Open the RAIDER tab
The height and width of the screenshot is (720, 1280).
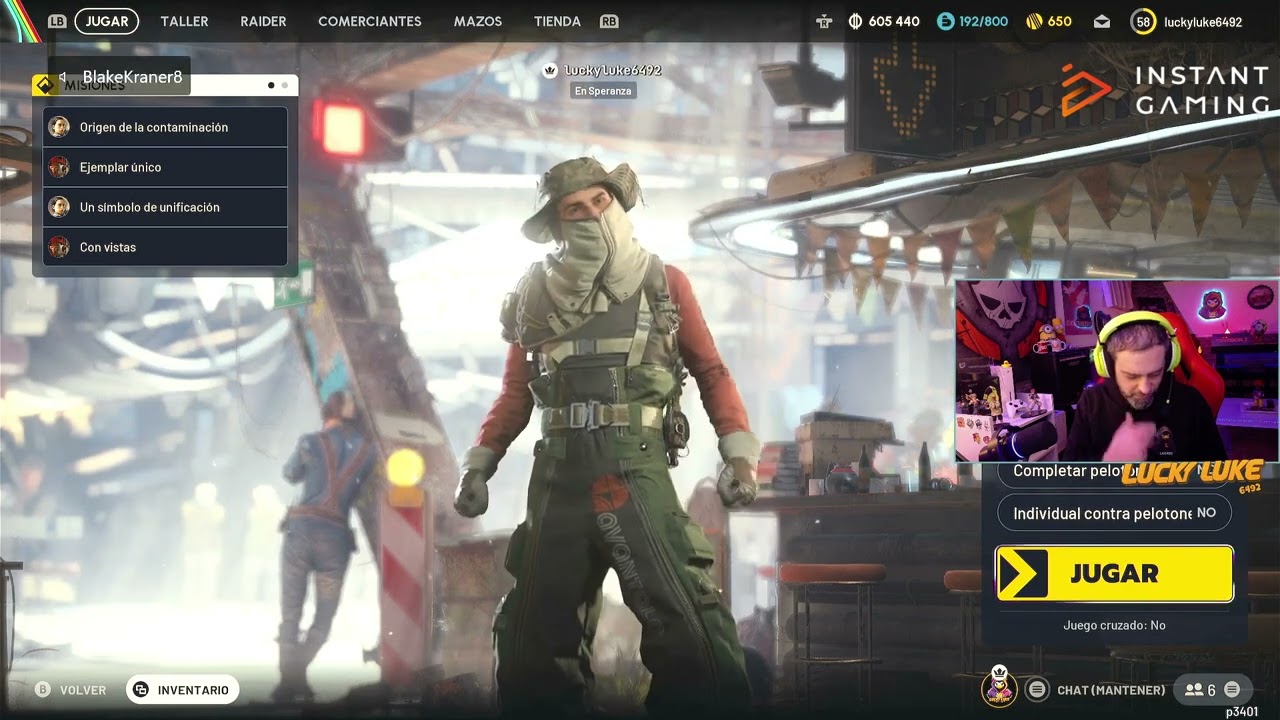pyautogui.click(x=263, y=21)
